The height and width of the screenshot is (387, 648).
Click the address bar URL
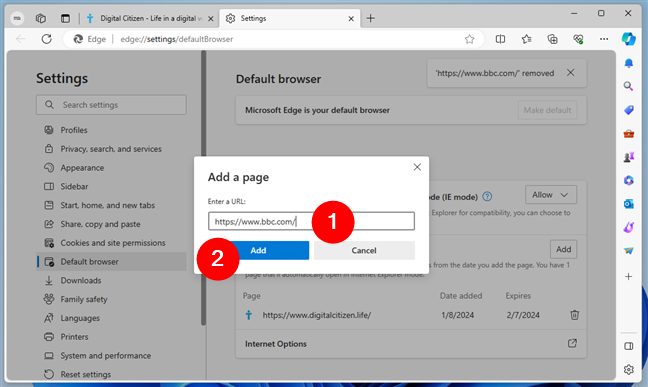(x=176, y=39)
